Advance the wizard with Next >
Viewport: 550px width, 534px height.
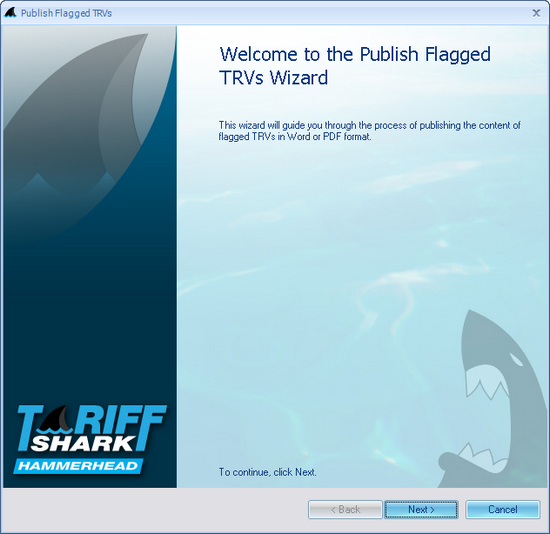(421, 509)
